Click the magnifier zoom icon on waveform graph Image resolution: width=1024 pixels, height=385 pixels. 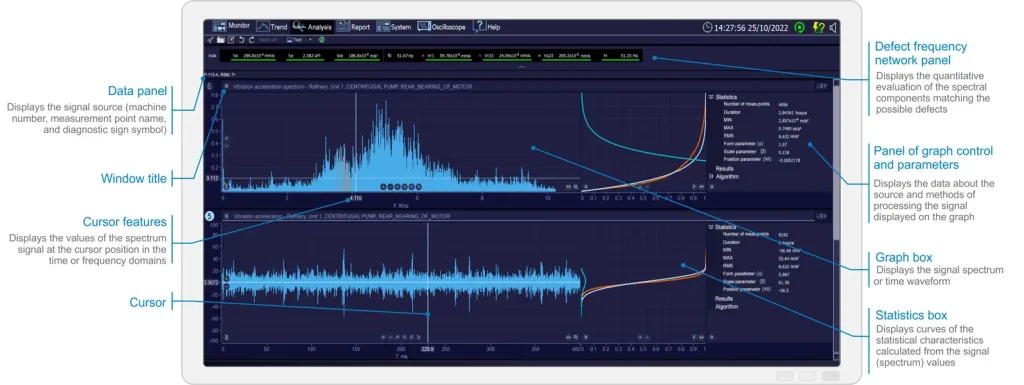(x=575, y=337)
